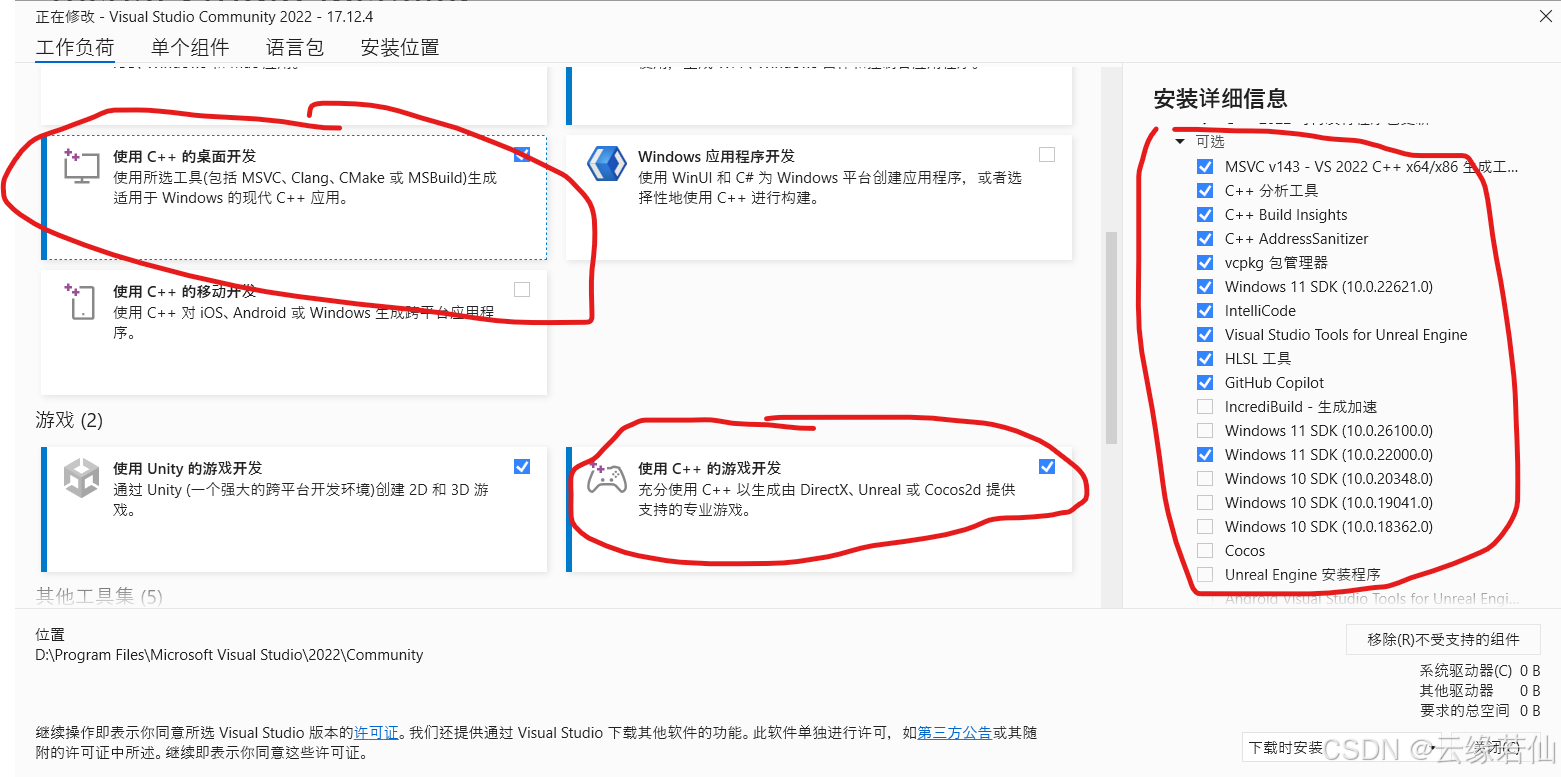1561x777 pixels.
Task: Open the 第三方公告 link
Action: (954, 733)
